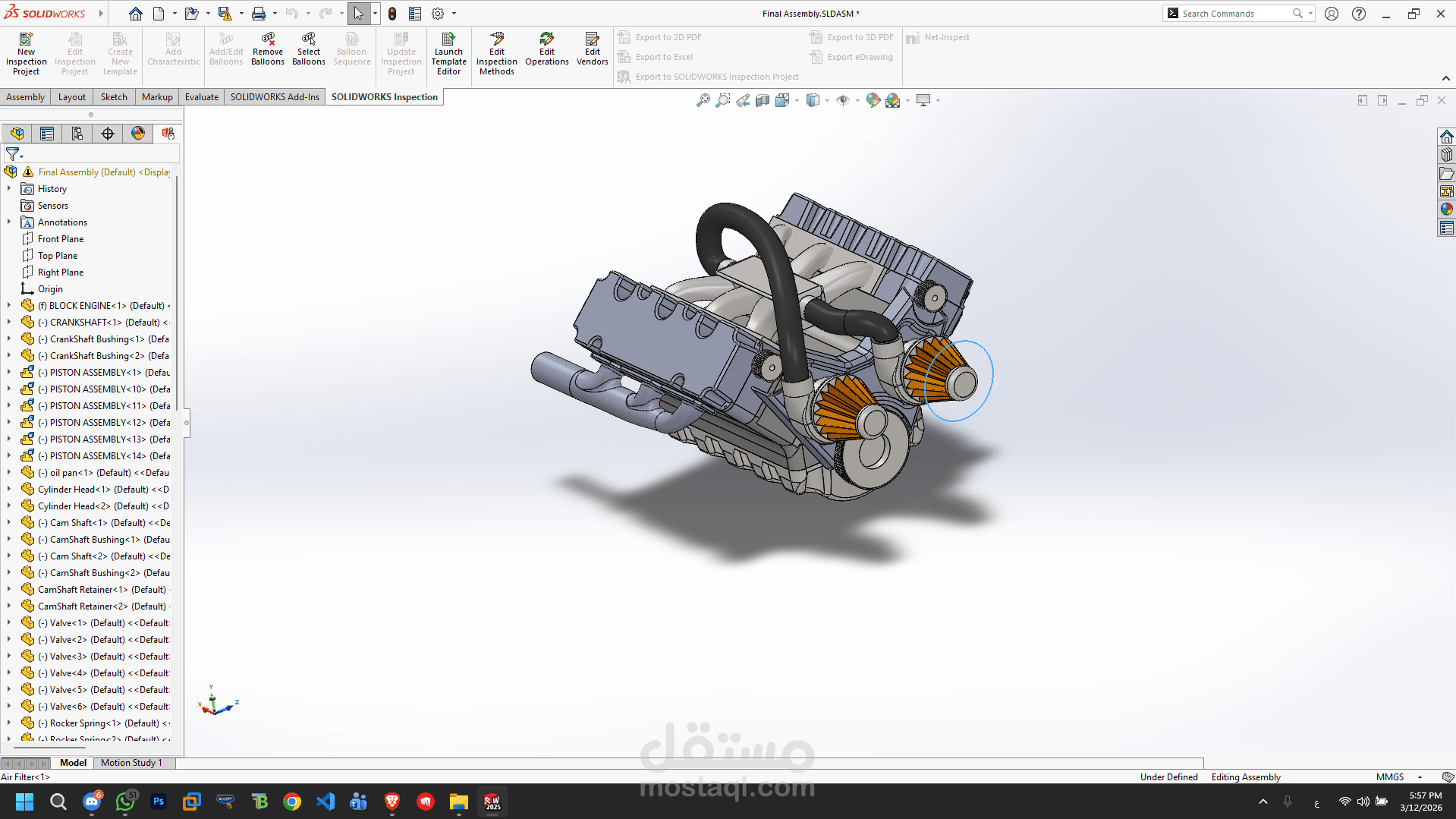Viewport: 1456px width, 819px height.
Task: Click the Open file icon
Action: point(191,14)
